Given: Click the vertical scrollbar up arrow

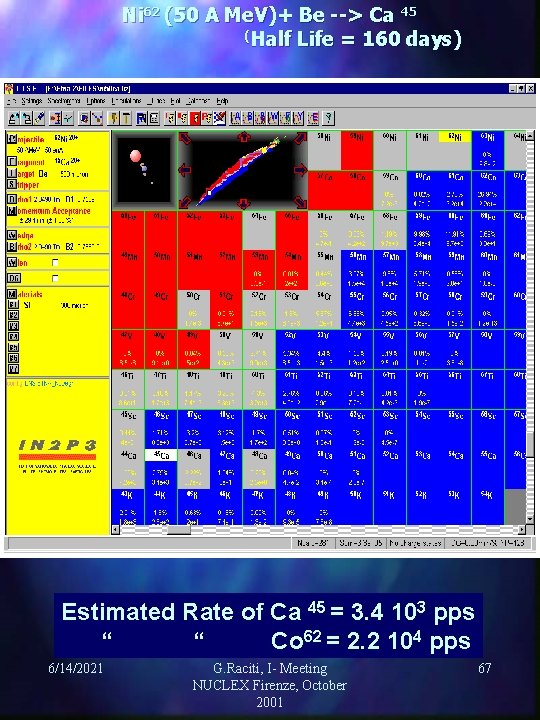Looking at the screenshot, I should click(x=531, y=135).
